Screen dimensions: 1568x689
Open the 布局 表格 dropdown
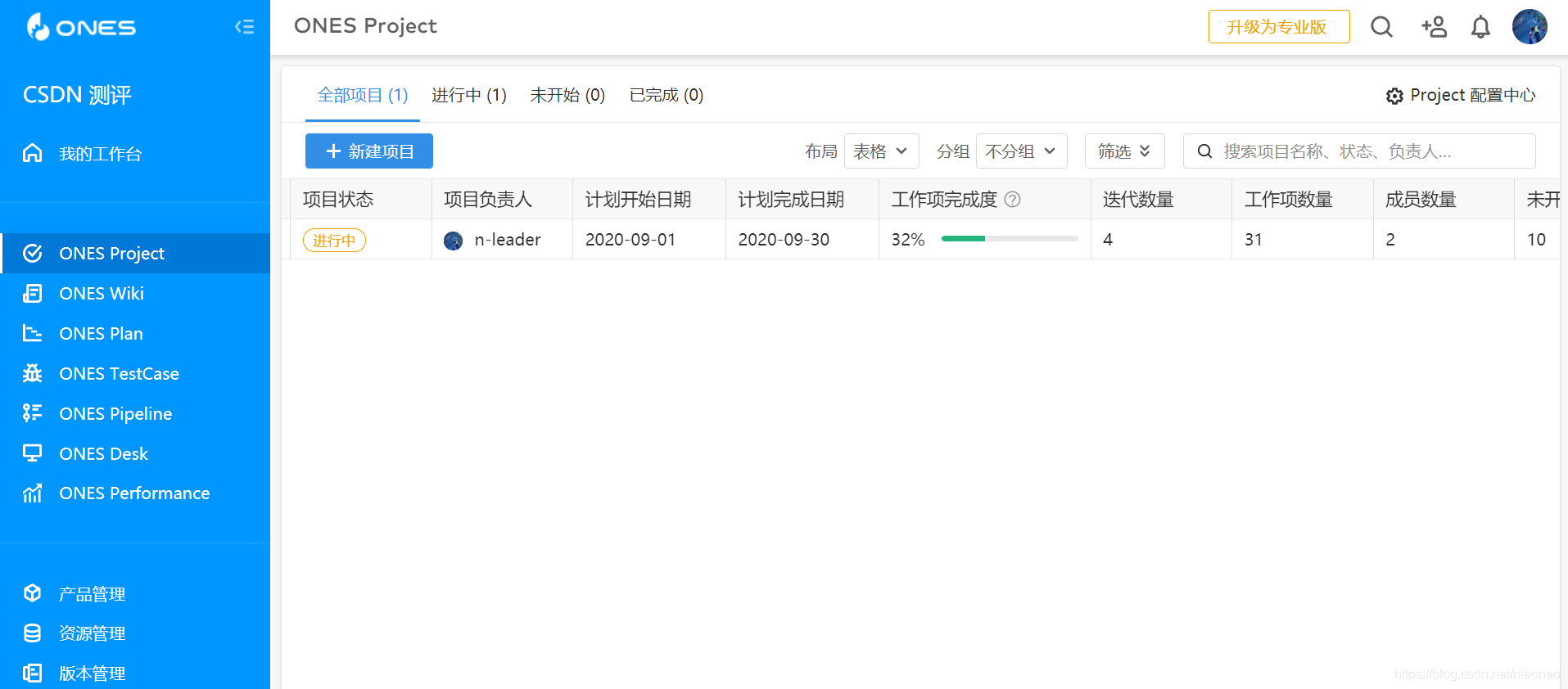tap(882, 151)
